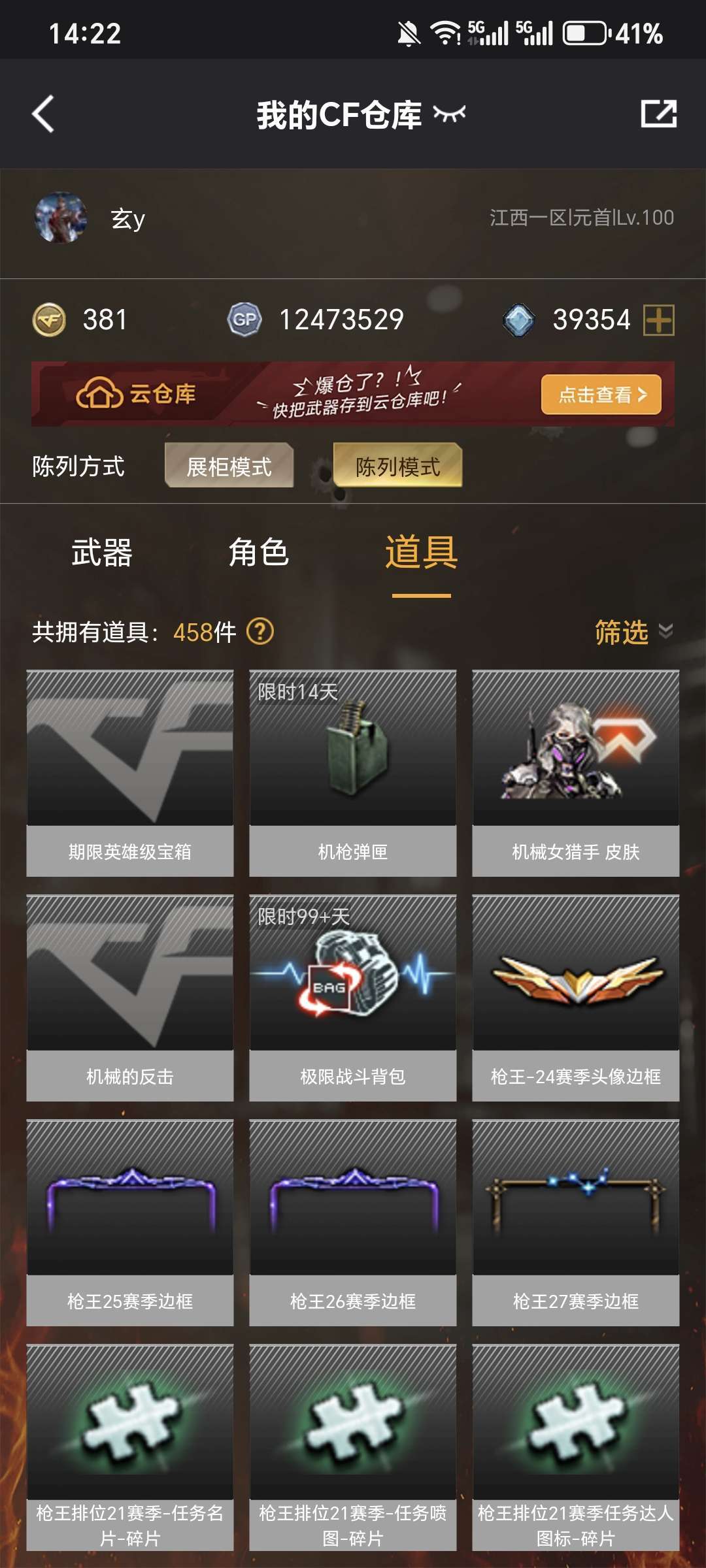The height and width of the screenshot is (1568, 706).
Task: Tap the plus icon next to diamonds
Action: point(658,320)
